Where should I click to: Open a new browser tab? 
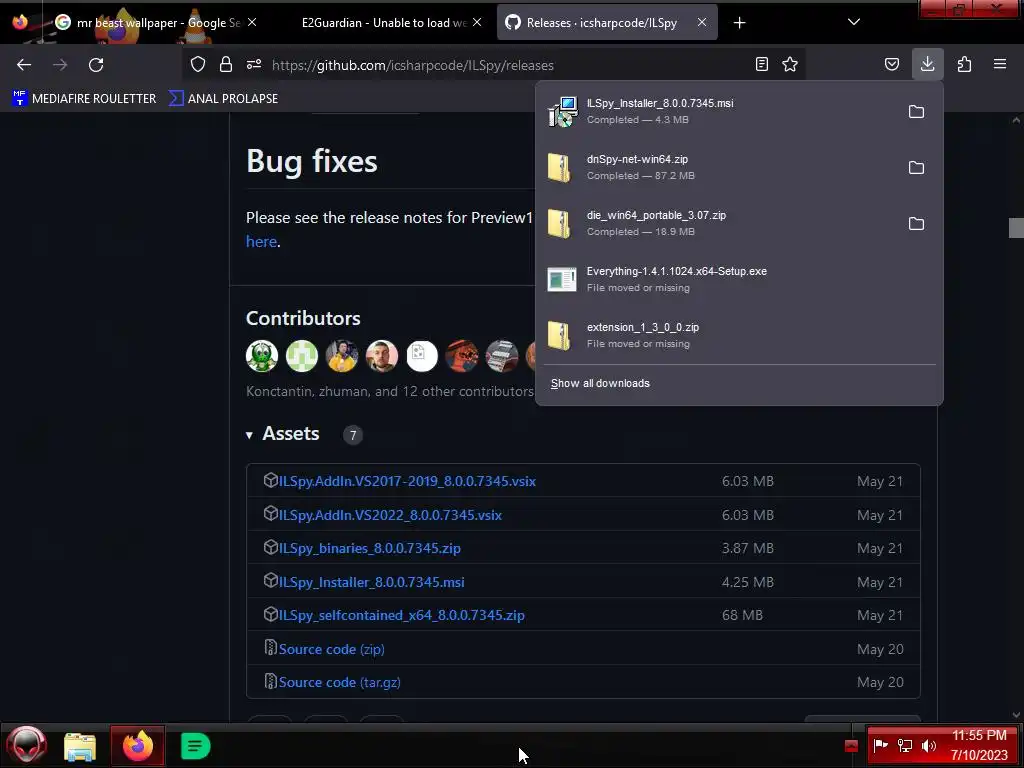739,23
